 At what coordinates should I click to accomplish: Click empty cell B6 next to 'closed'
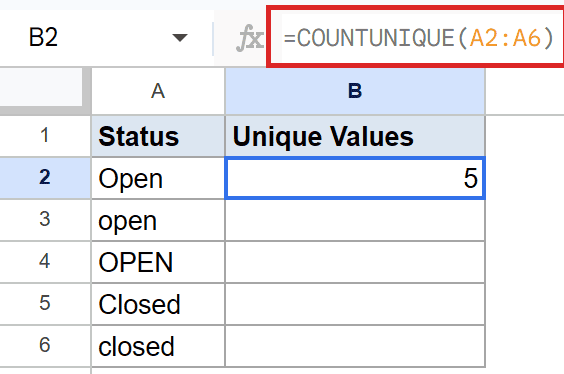pos(355,346)
